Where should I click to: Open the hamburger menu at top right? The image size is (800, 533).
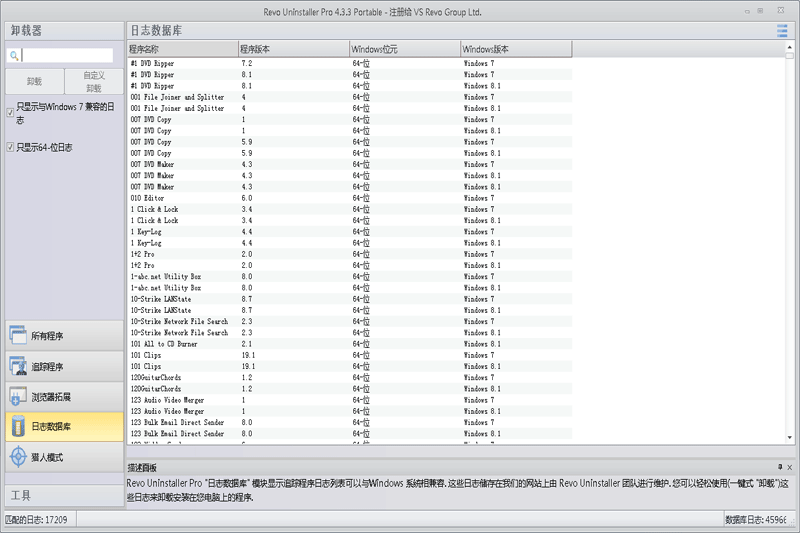[x=782, y=31]
